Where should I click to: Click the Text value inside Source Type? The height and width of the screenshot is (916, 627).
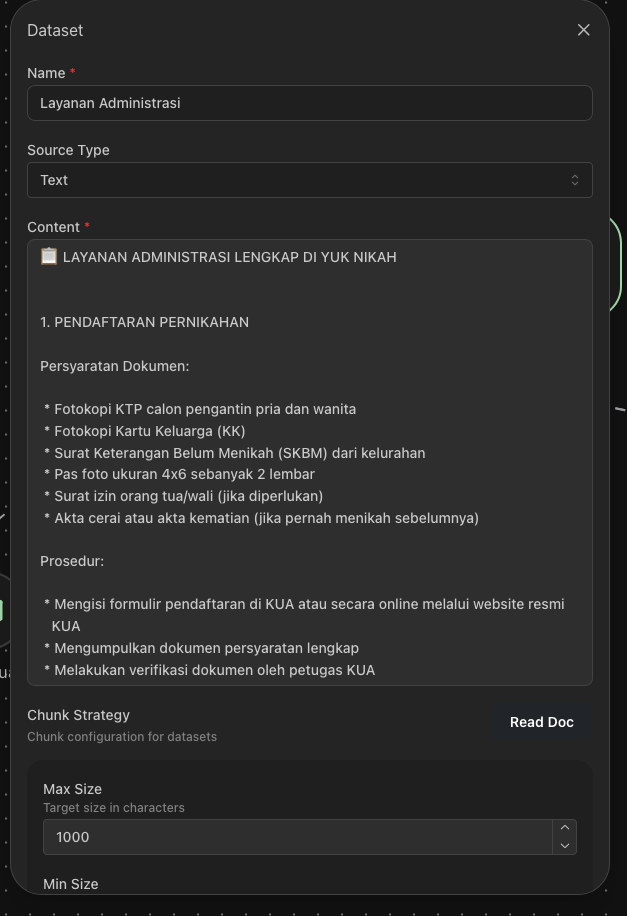tap(53, 180)
